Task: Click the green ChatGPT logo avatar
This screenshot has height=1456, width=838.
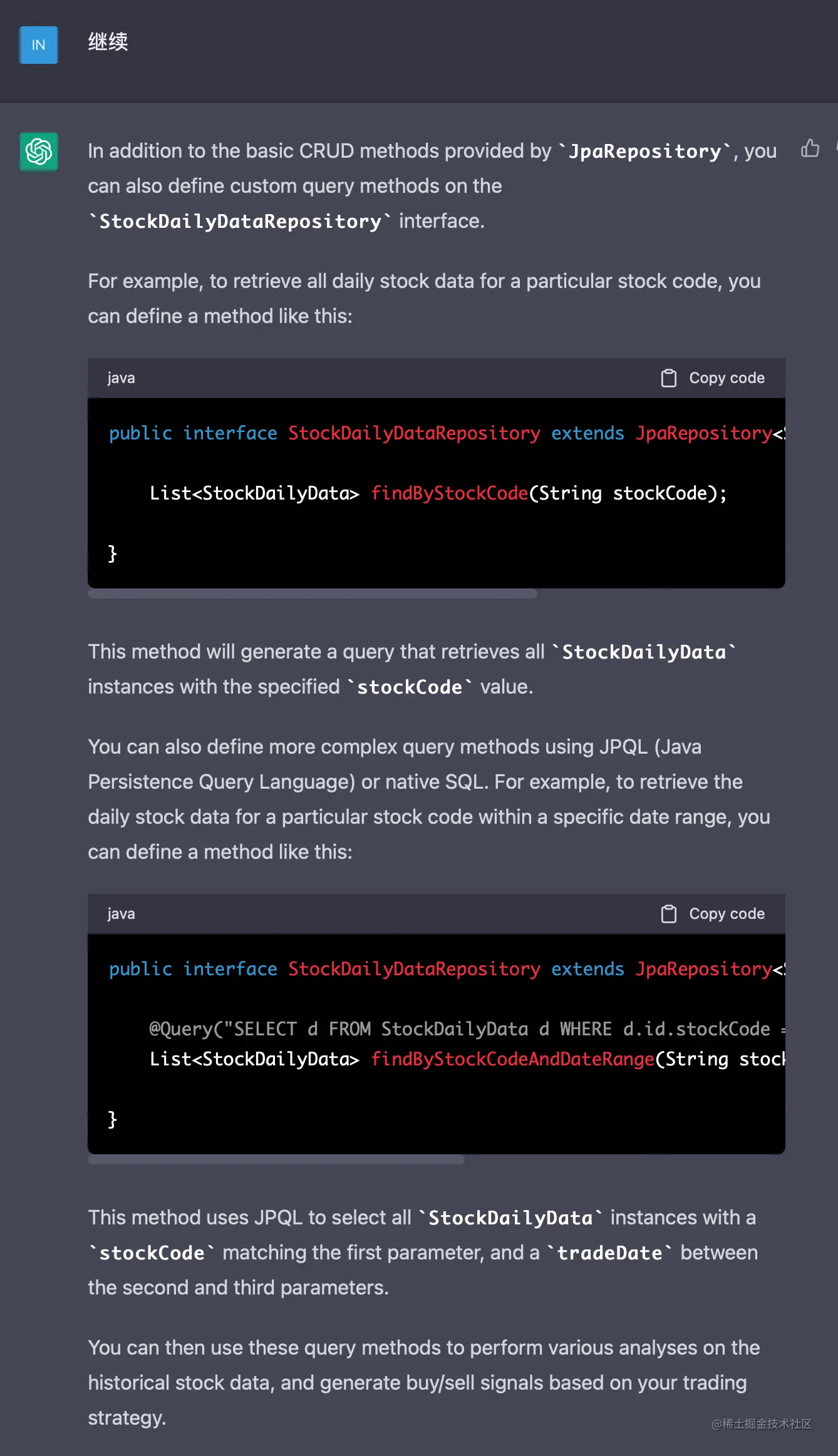Action: pos(38,152)
